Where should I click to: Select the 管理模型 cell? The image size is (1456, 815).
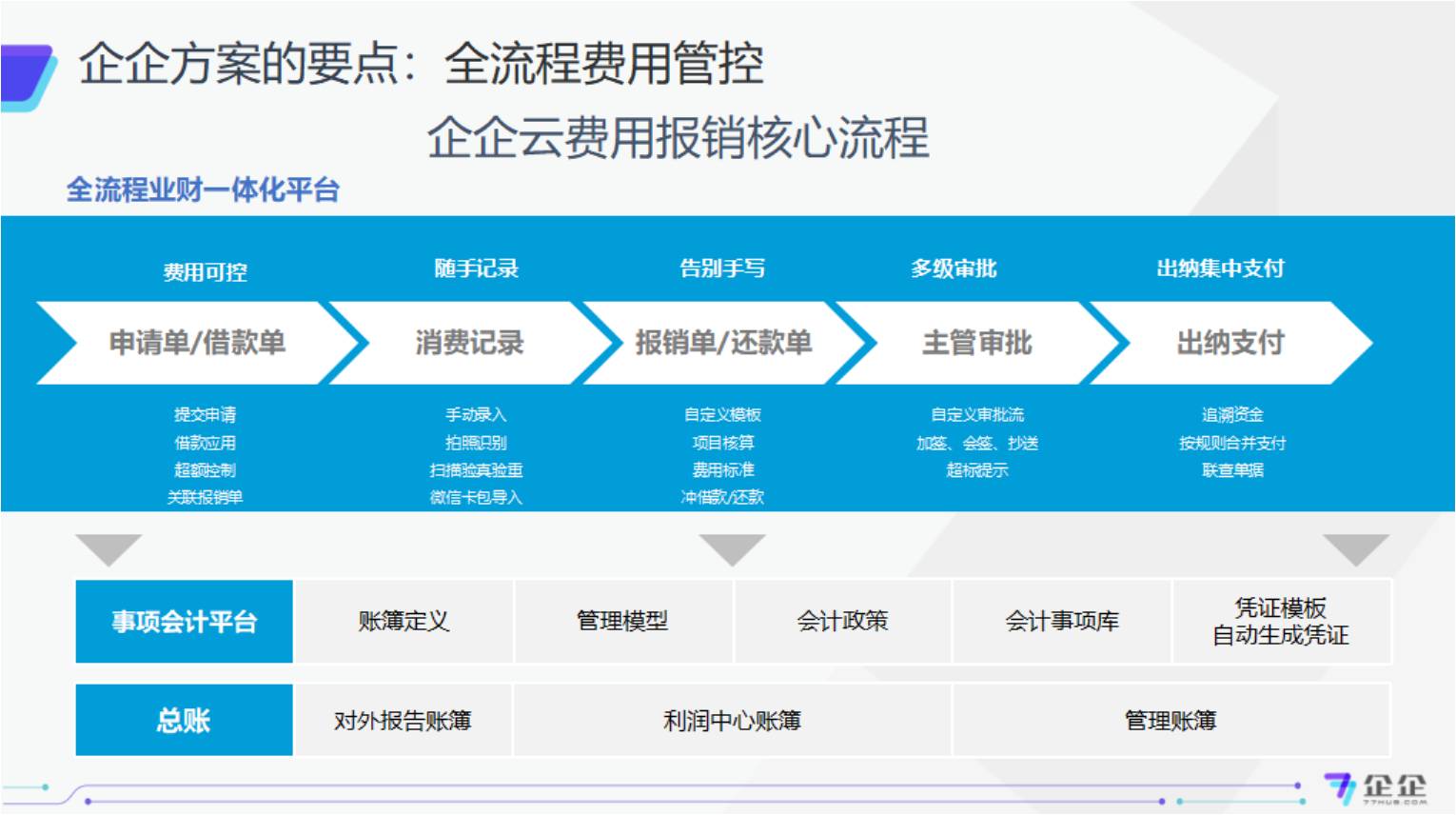pos(622,622)
